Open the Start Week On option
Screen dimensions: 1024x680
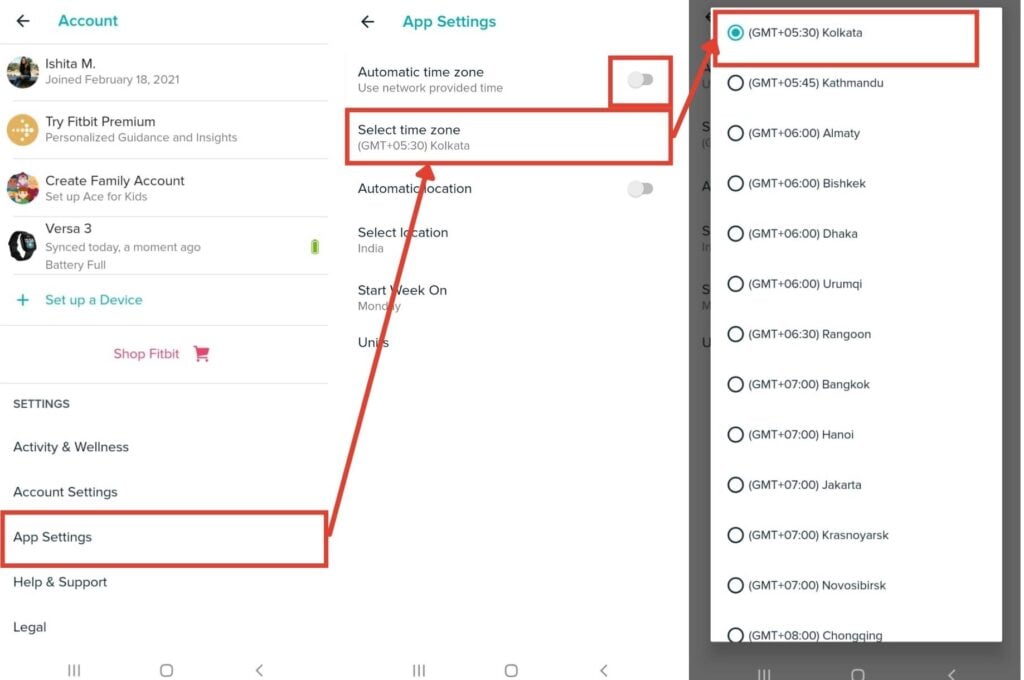coord(509,297)
